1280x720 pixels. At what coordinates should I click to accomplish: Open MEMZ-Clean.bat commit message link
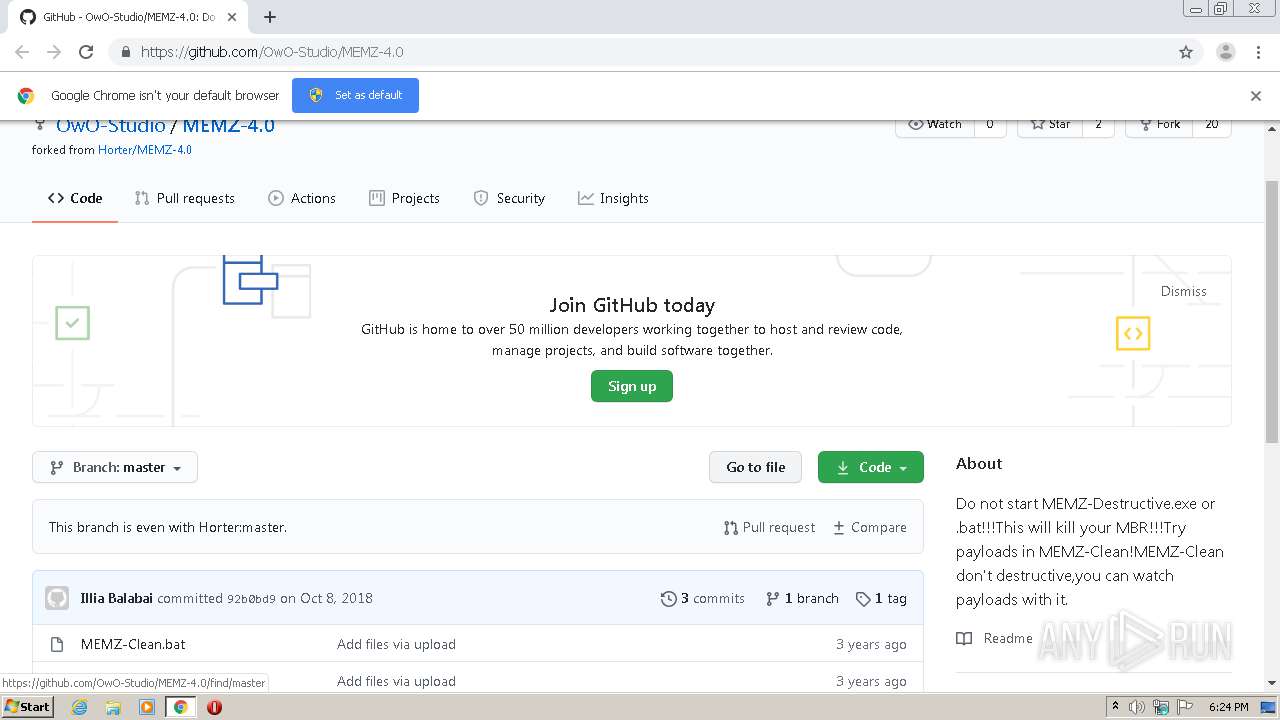[396, 644]
